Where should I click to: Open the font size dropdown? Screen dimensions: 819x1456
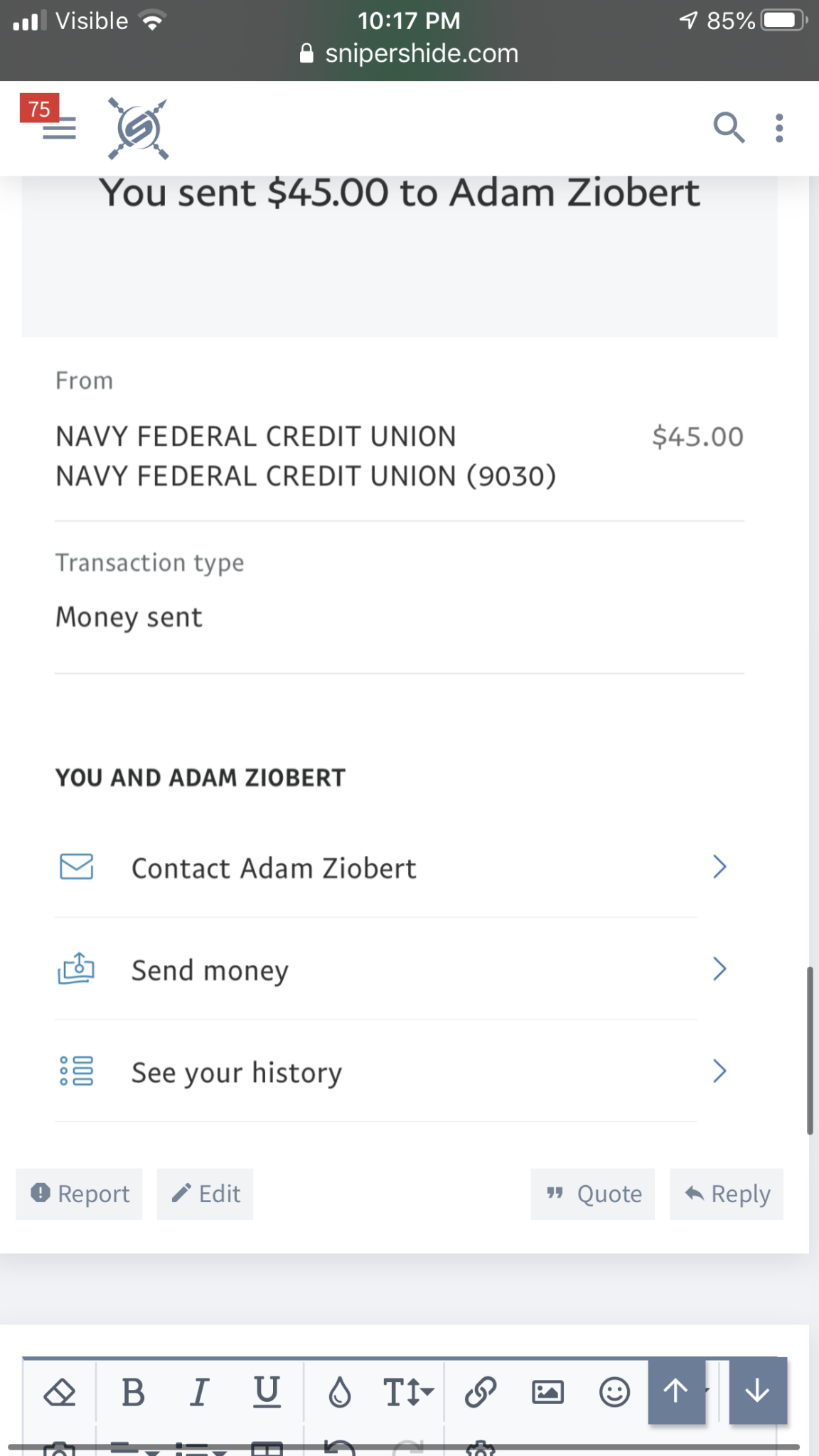pos(408,1392)
